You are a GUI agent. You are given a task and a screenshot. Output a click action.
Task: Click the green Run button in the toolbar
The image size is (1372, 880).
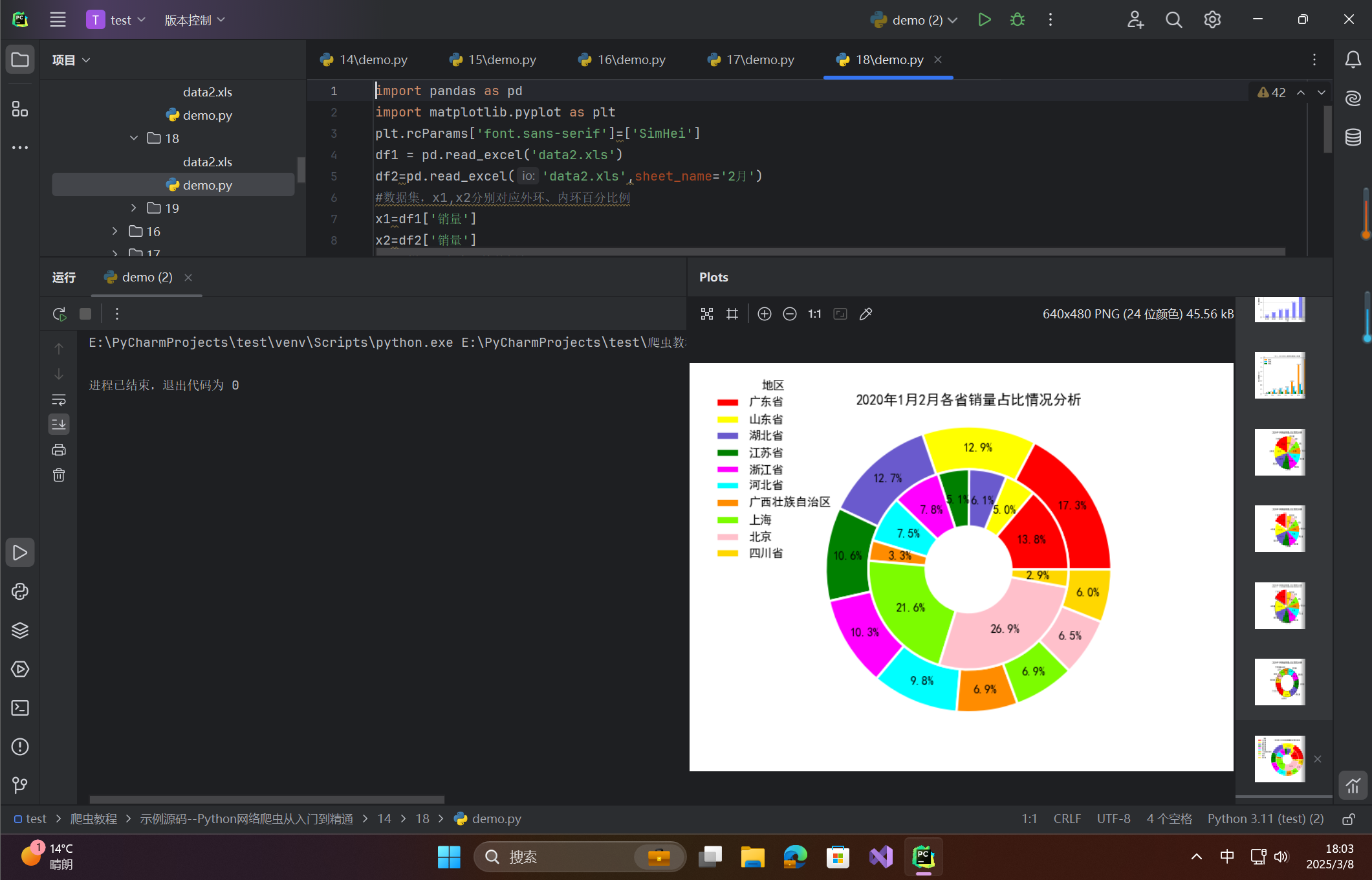984,20
